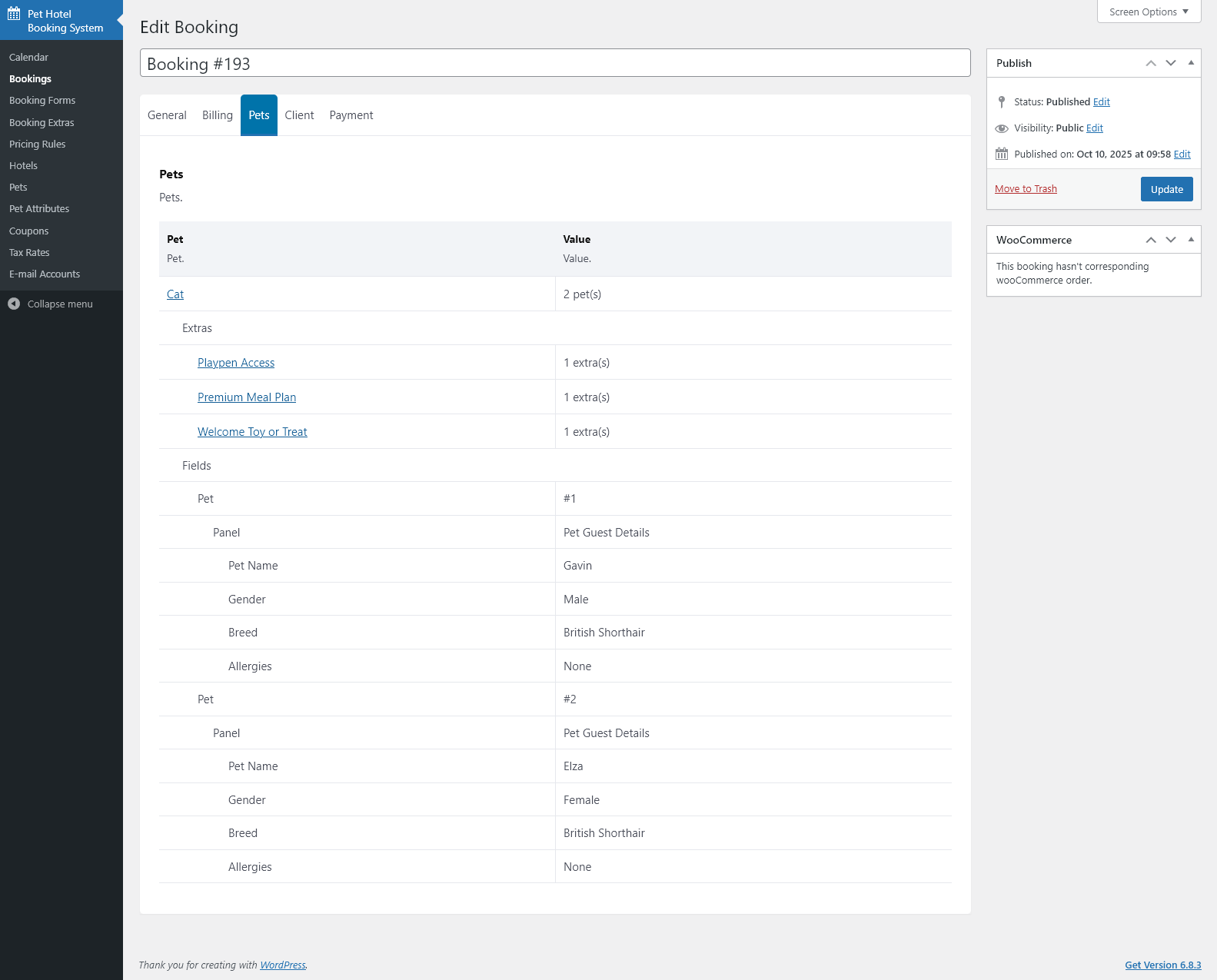Move Publish panel up arrow
This screenshot has height=980, width=1217.
pos(1151,63)
